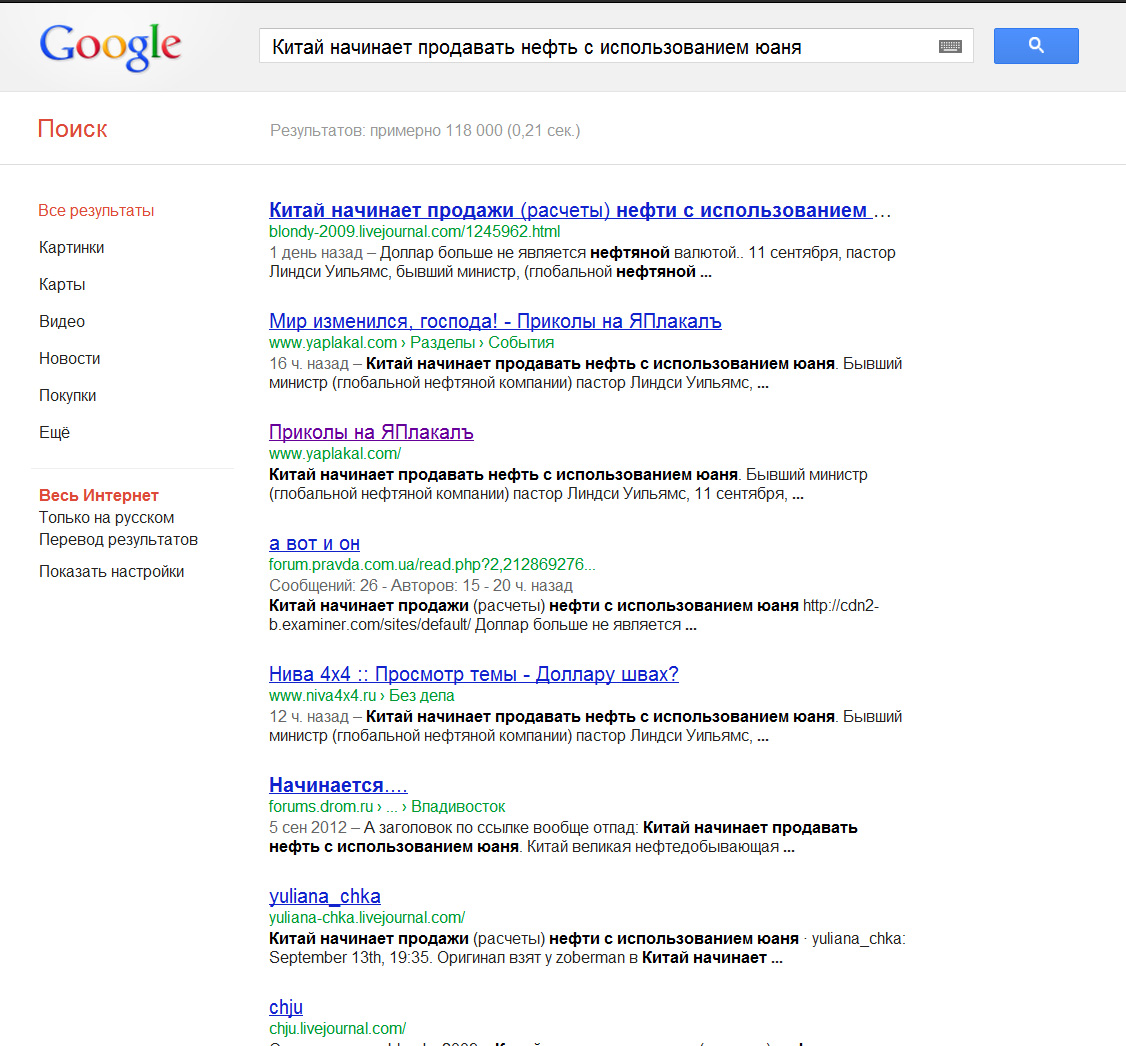
Task: Click URL blondy-2009.livejournal.com/1245962.html
Action: coord(414,232)
